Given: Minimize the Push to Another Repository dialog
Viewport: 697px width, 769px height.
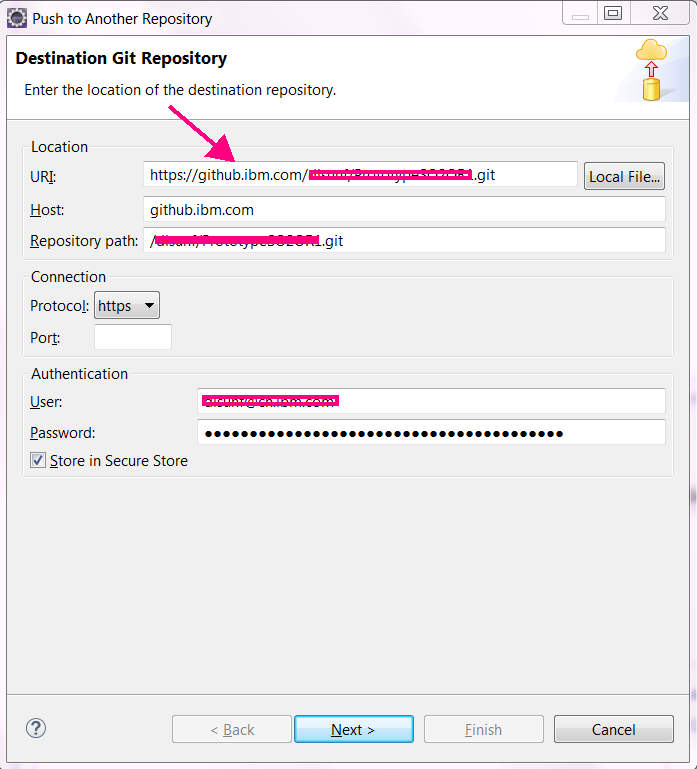Looking at the screenshot, I should coord(580,13).
